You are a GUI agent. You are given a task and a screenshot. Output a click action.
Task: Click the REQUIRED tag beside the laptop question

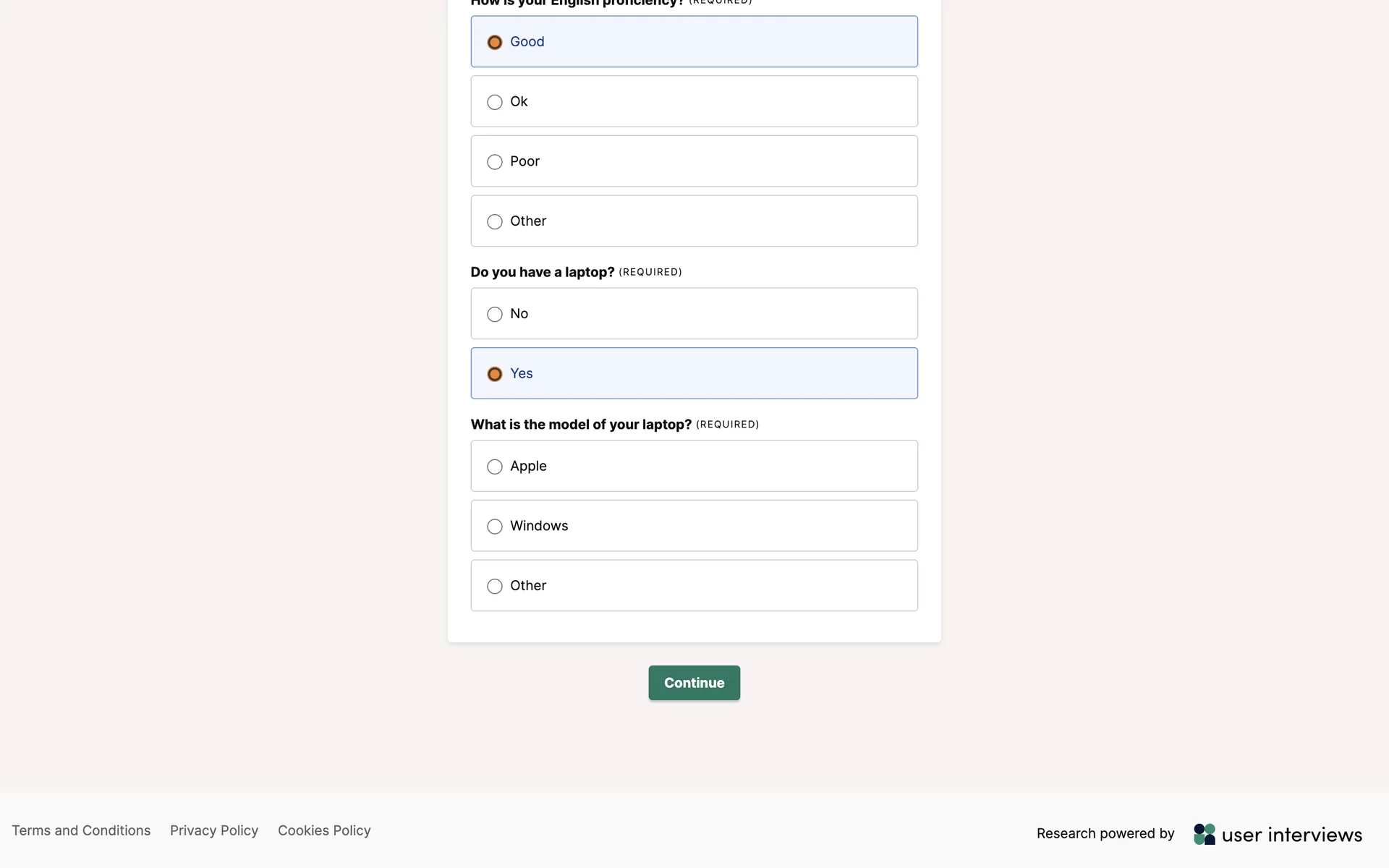(650, 272)
